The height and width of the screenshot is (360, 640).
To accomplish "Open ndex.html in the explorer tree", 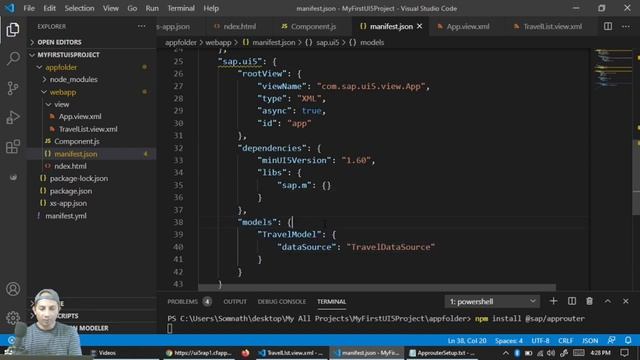I will tap(92, 166).
